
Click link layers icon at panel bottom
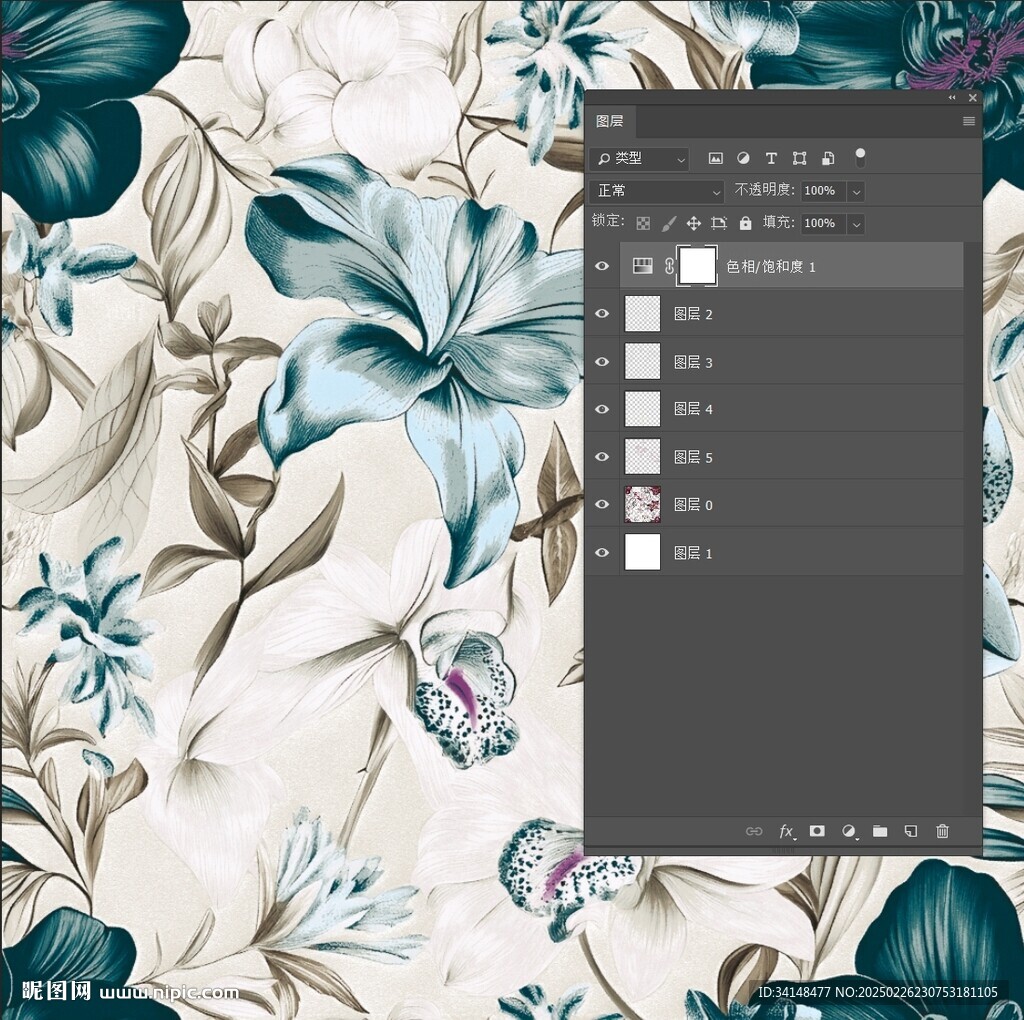pyautogui.click(x=754, y=831)
